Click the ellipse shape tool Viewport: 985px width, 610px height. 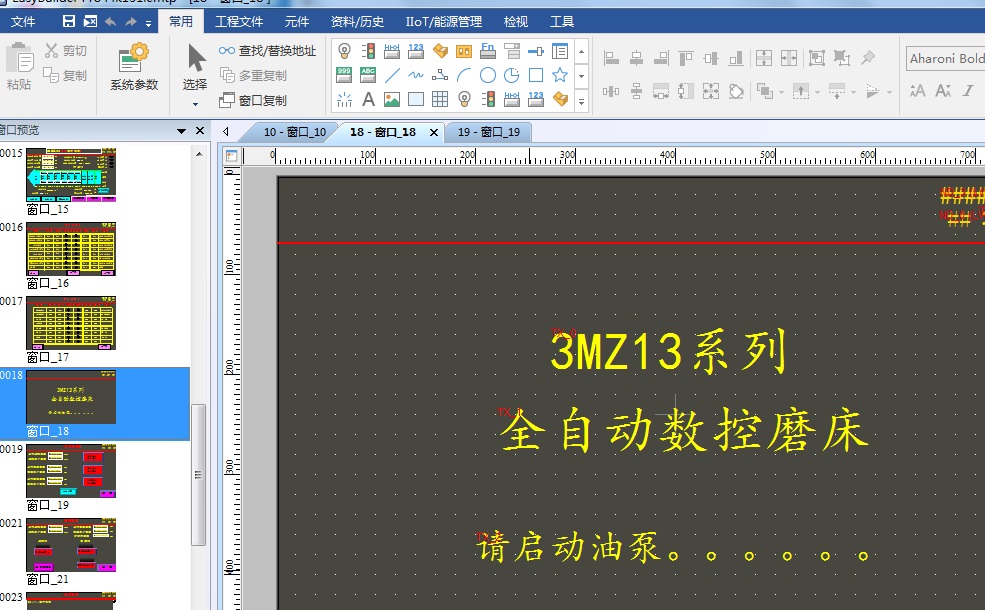point(488,75)
